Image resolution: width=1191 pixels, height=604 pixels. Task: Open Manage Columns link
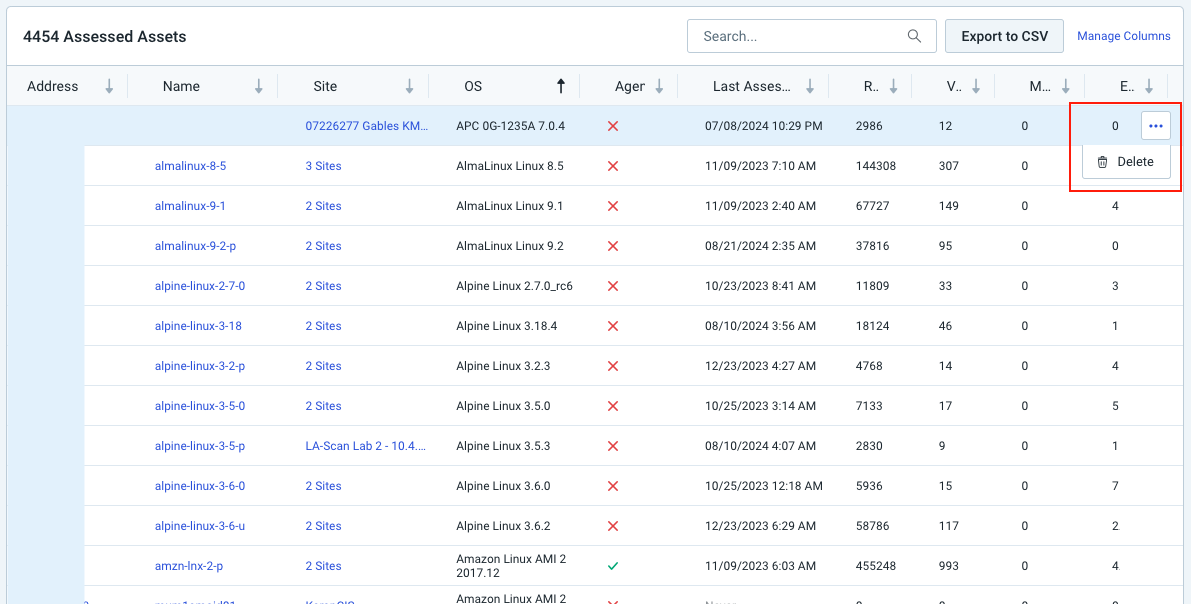(1123, 36)
